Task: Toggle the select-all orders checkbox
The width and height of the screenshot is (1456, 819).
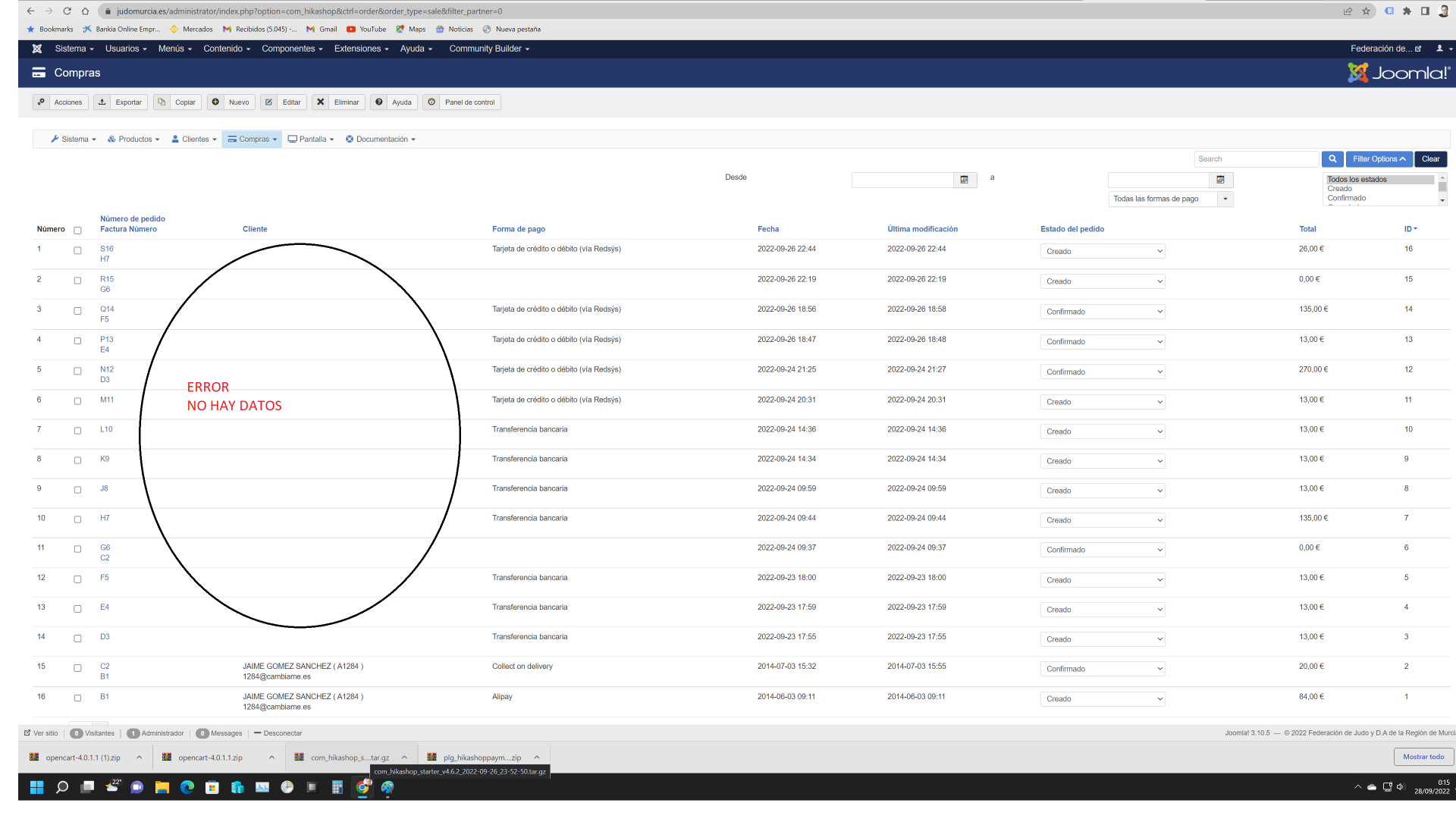Action: click(77, 231)
